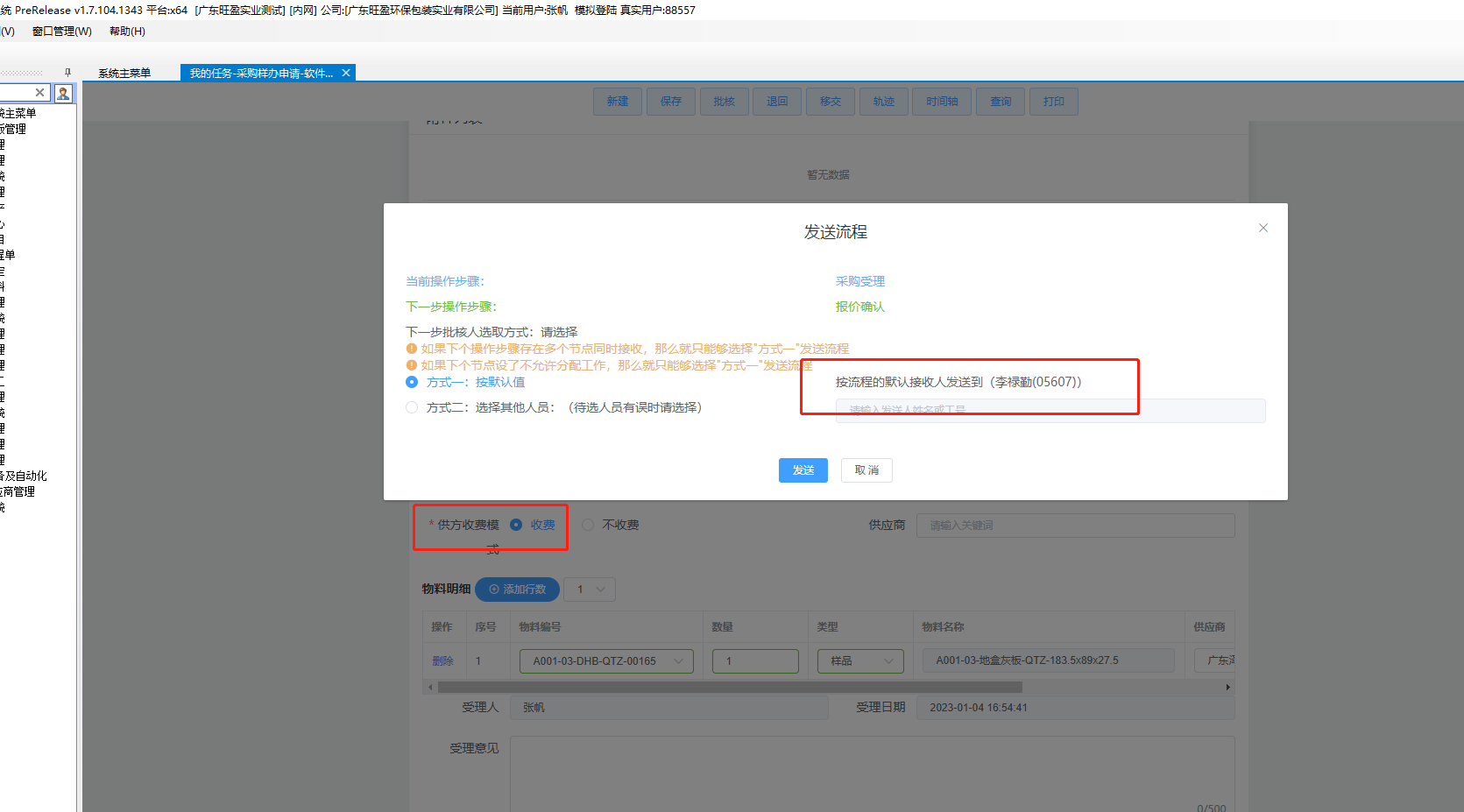Open the 帮助(H) menu
Screen dimensions: 1464x812
point(127,31)
